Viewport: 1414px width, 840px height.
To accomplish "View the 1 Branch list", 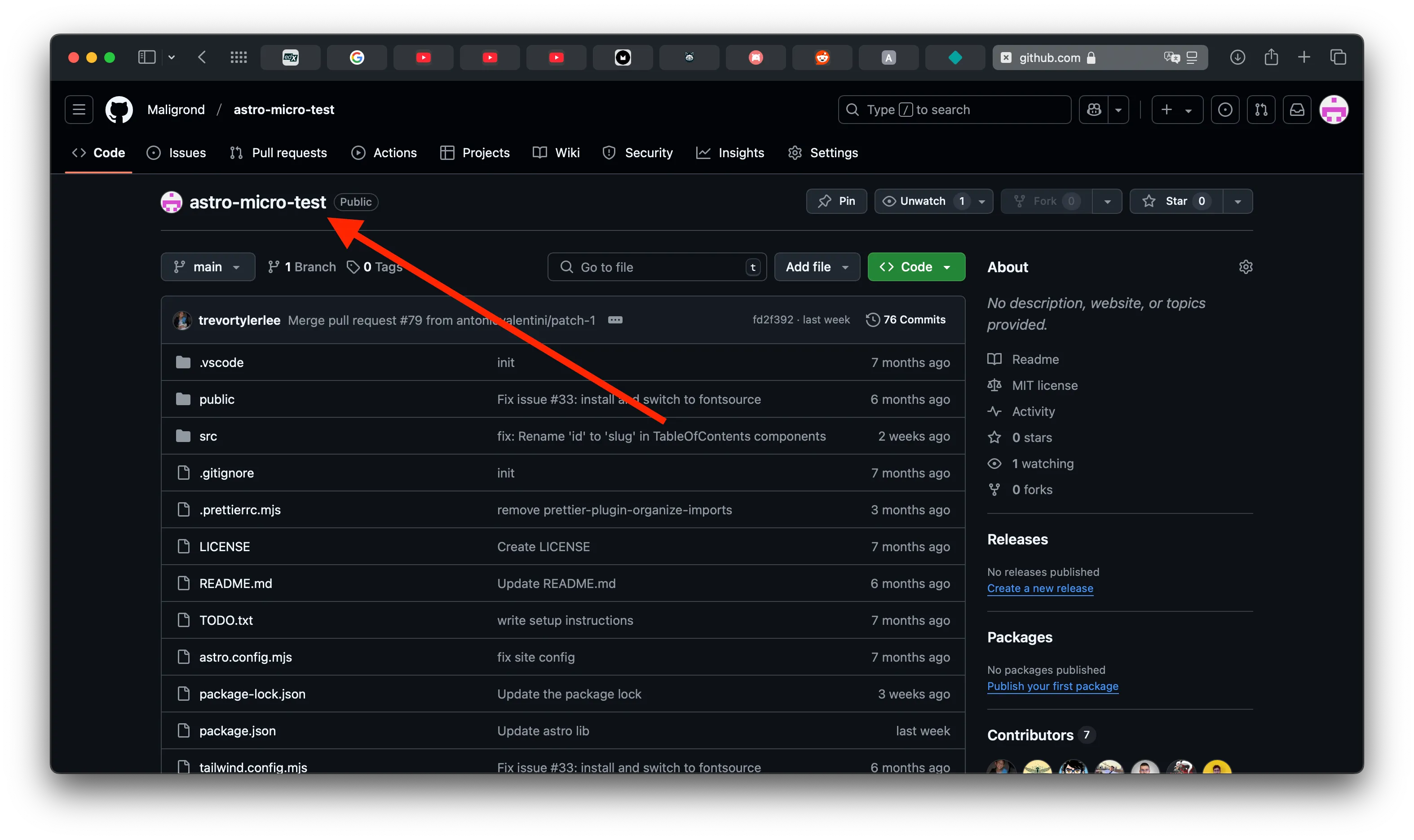I will (301, 267).
